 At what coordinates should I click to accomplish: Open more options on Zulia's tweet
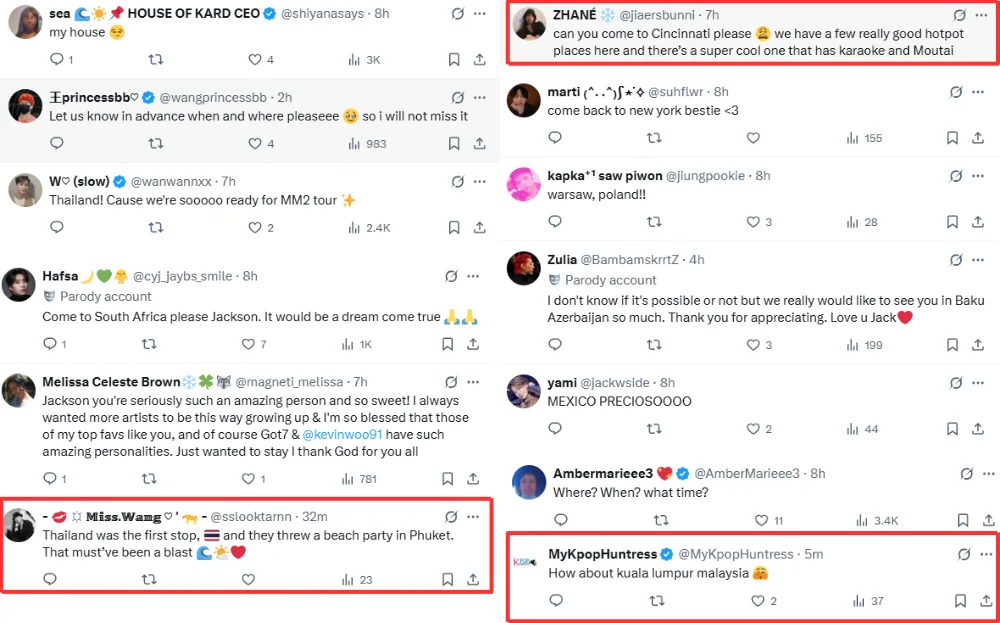click(x=984, y=260)
